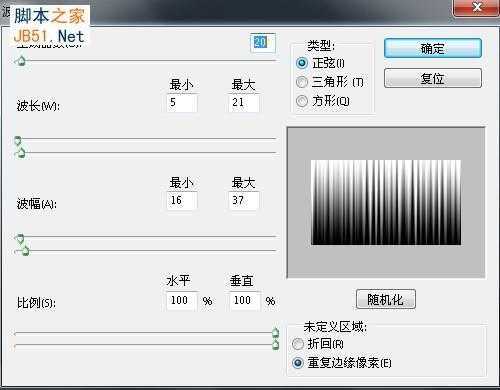Click the 比例(S) scale label
The image size is (500, 390).
click(x=36, y=303)
